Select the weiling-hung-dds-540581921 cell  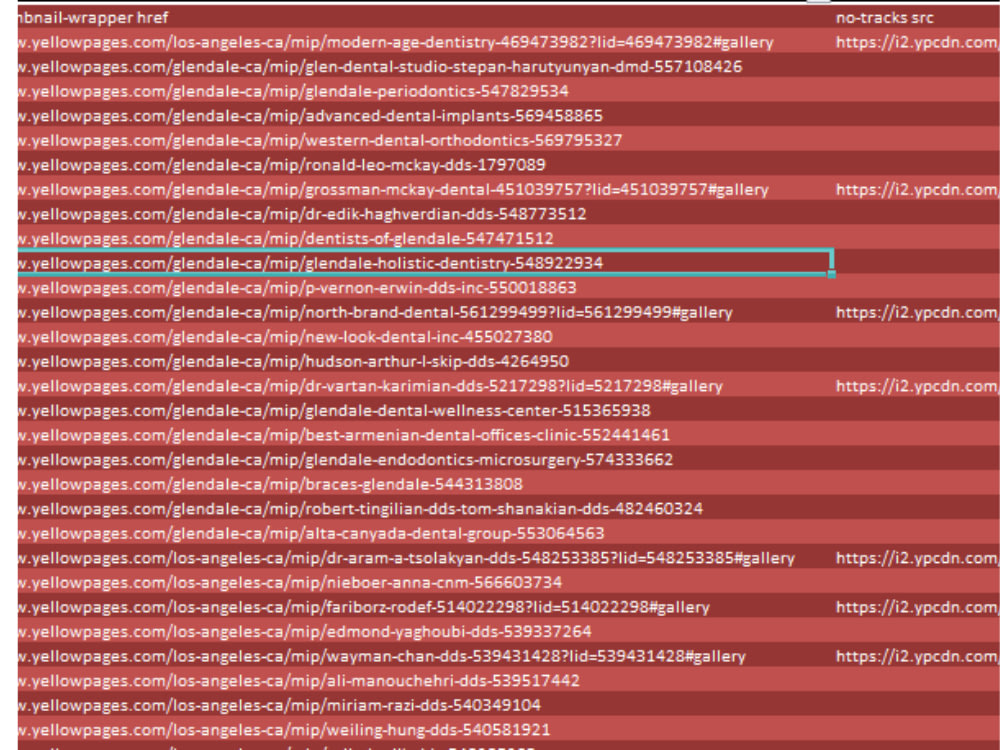tap(425, 730)
